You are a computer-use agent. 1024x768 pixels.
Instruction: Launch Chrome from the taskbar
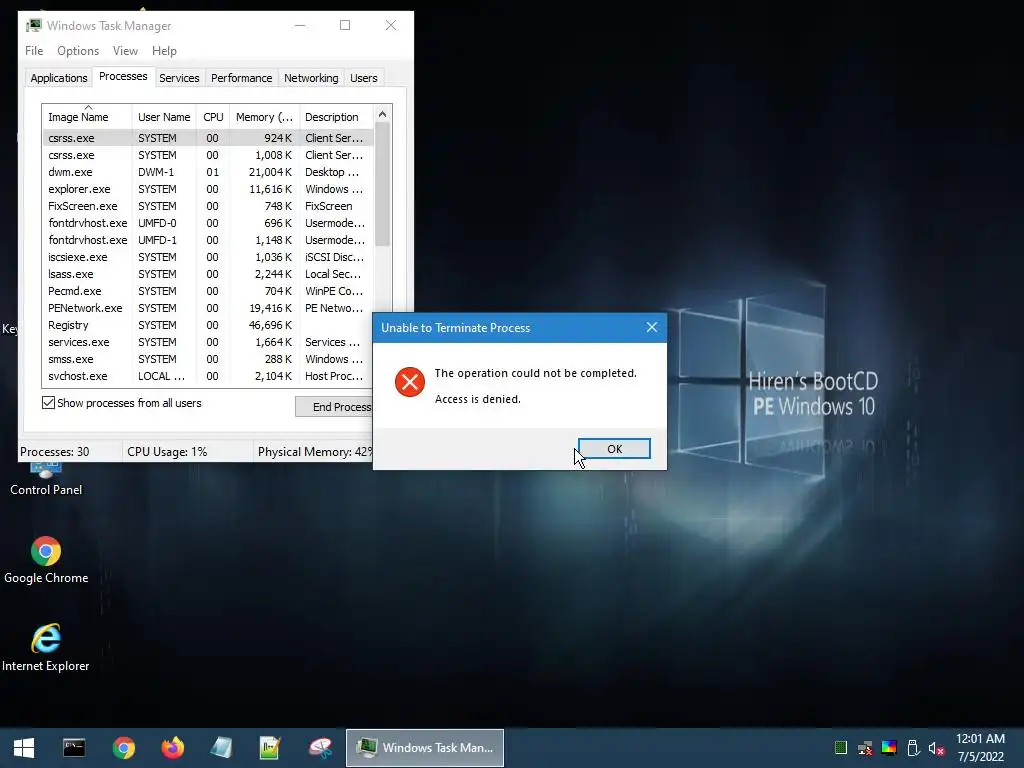coord(123,748)
